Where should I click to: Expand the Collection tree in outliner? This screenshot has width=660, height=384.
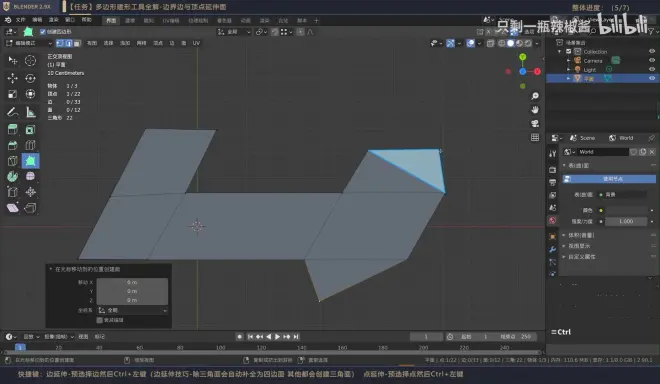560,51
